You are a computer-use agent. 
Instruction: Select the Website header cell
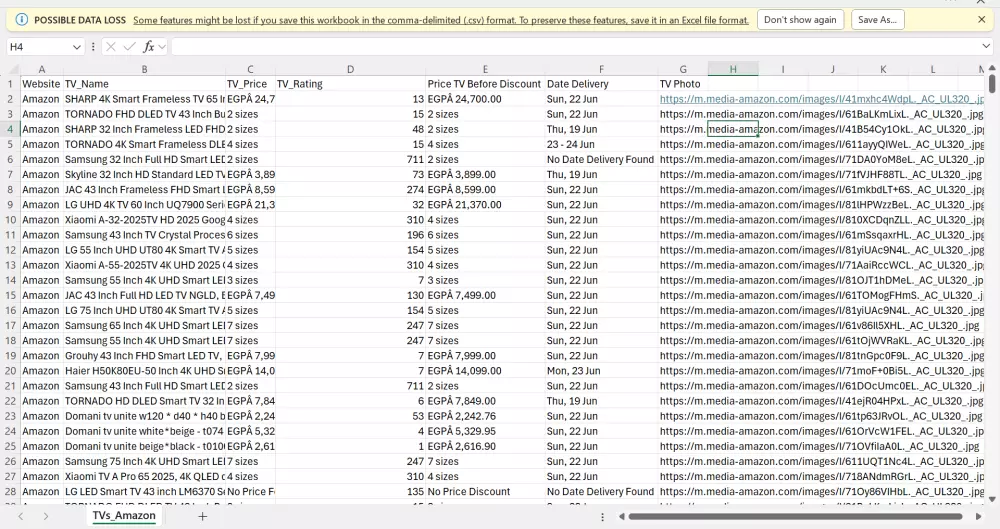tap(41, 84)
